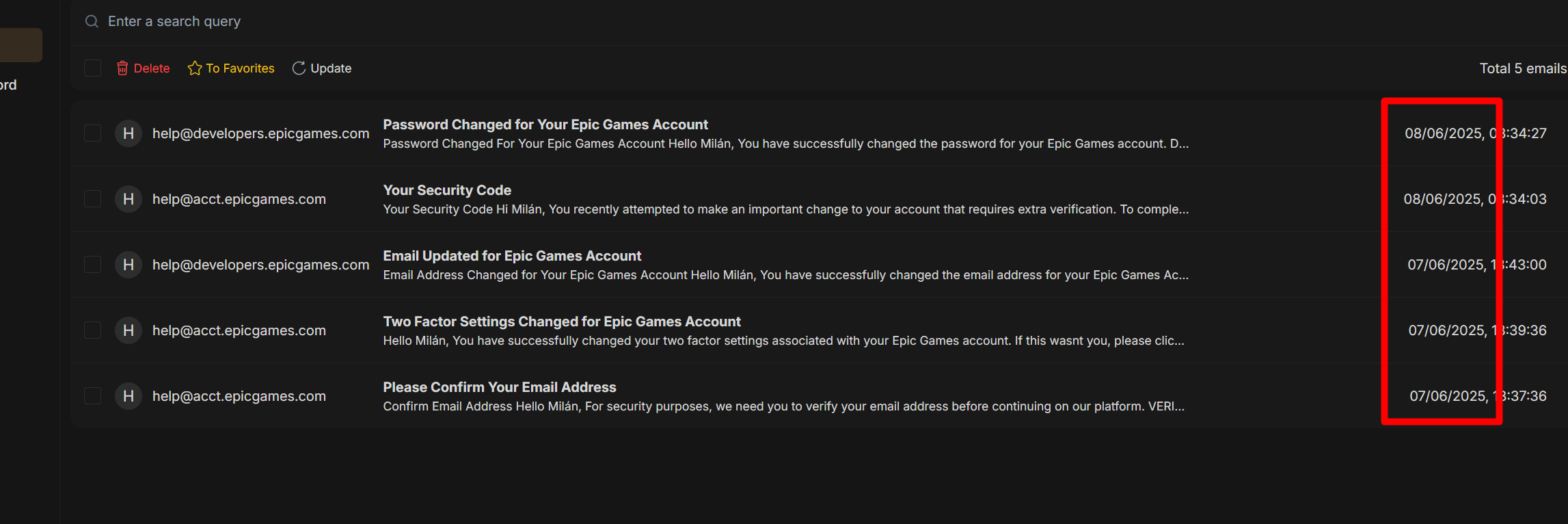Focus the search query input field

point(820,21)
